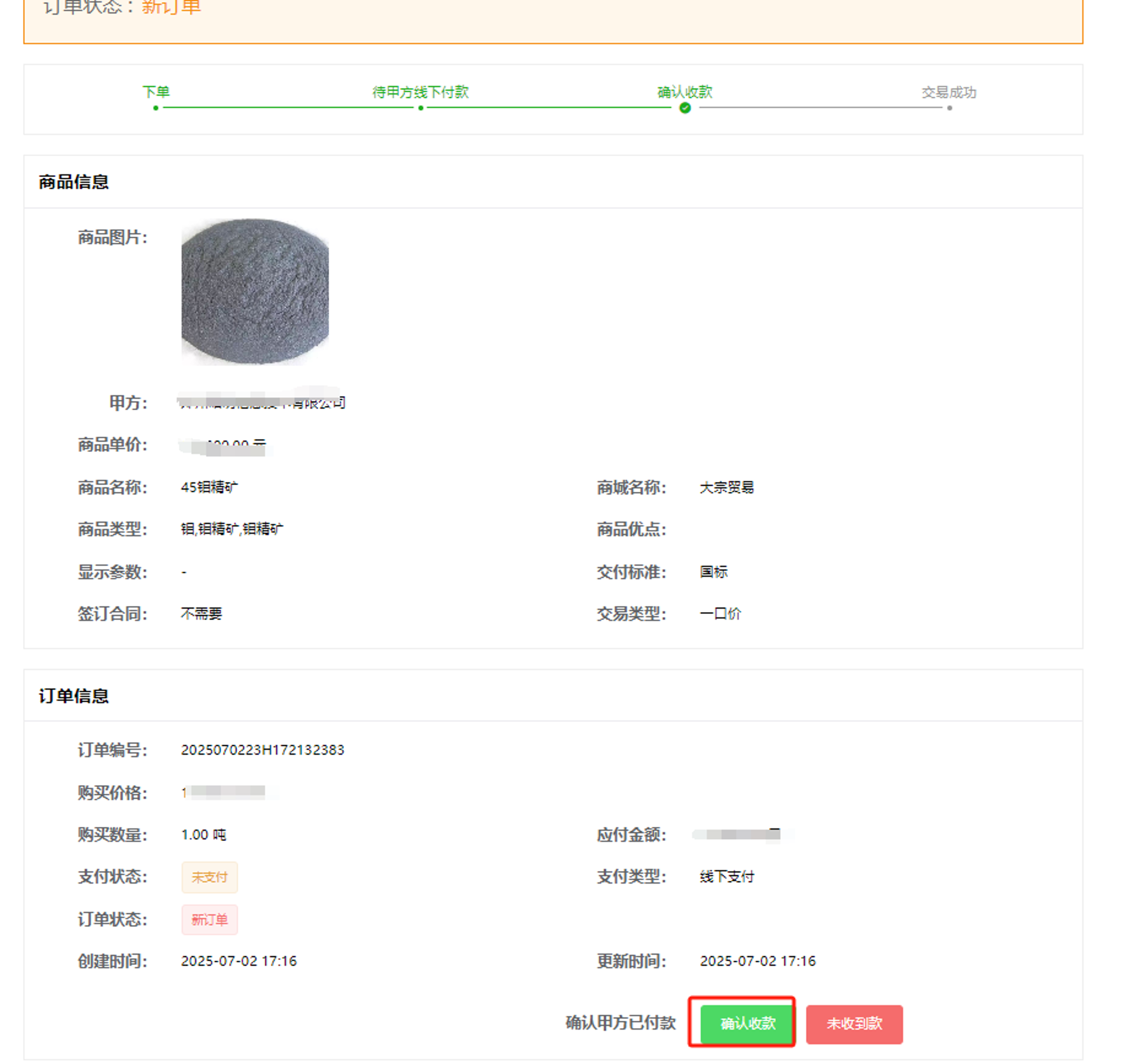Click the gray dot under 交易成功

[949, 108]
